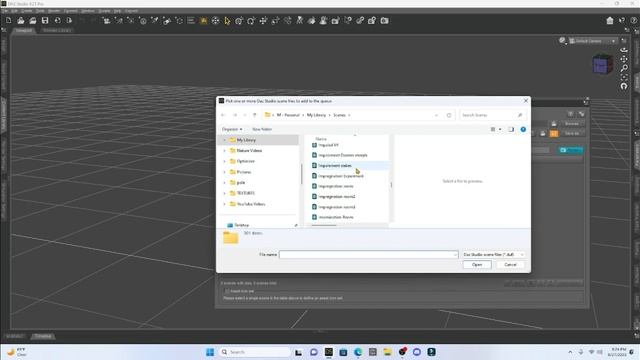This screenshot has height=360, width=640.
Task: Toggle the checkbox in background queue dialog
Action: [227, 291]
